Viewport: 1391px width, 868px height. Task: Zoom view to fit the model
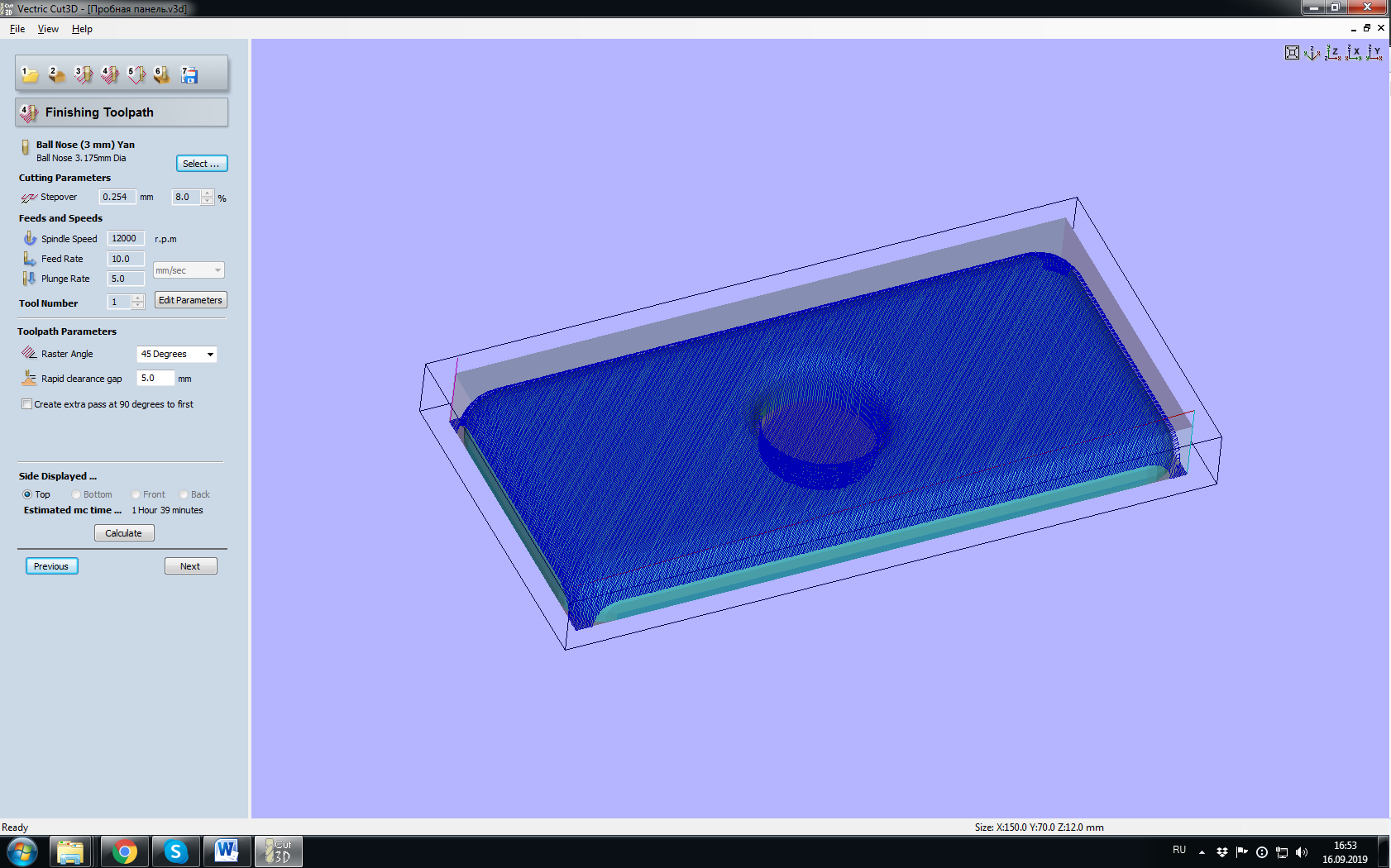[1292, 53]
